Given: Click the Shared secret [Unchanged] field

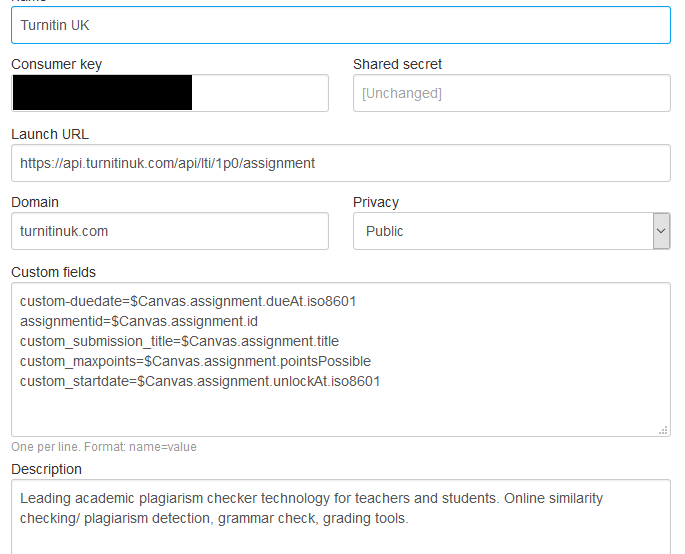Looking at the screenshot, I should (511, 93).
